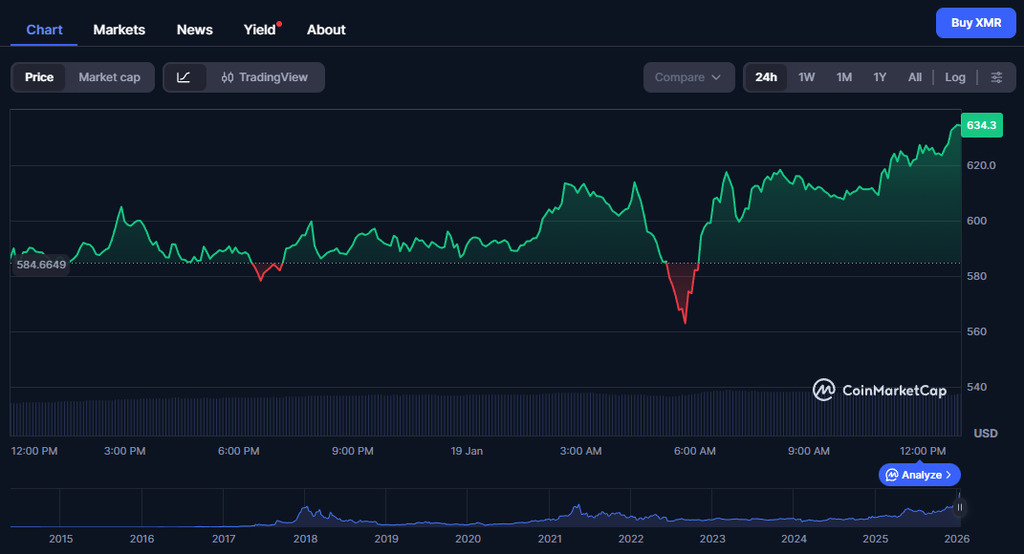Select the line chart icon
Viewport: 1024px width, 554px height.
pos(184,77)
